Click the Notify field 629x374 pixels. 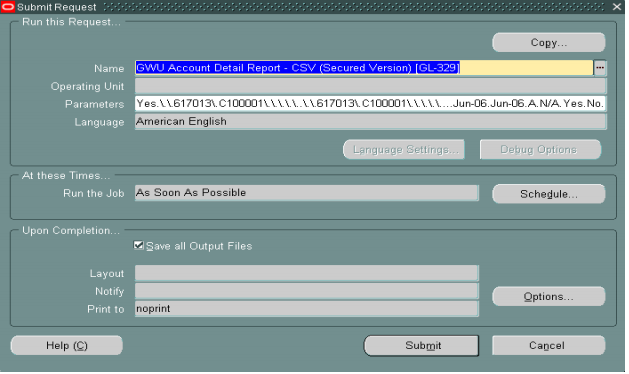coord(308,292)
